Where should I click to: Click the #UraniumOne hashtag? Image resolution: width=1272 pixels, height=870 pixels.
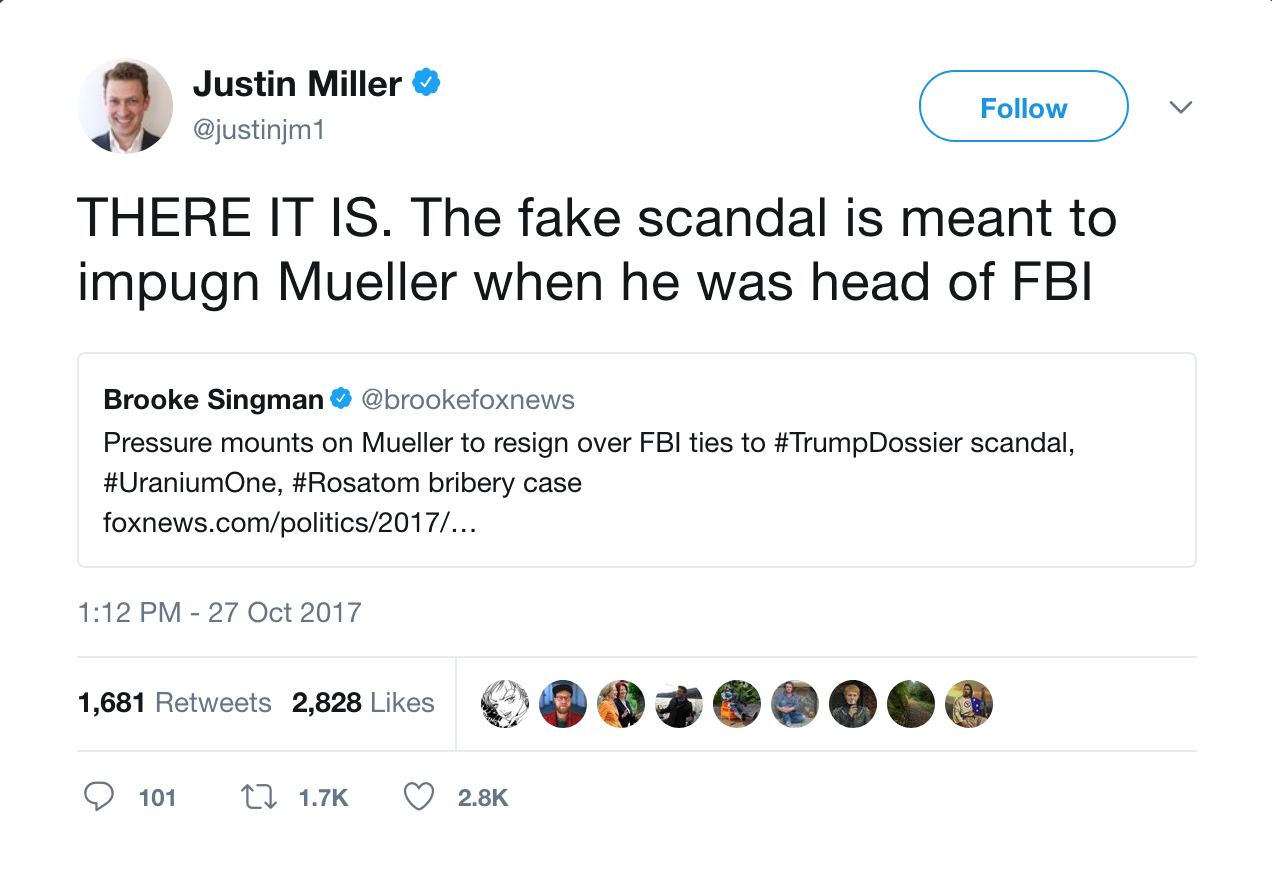(x=189, y=483)
